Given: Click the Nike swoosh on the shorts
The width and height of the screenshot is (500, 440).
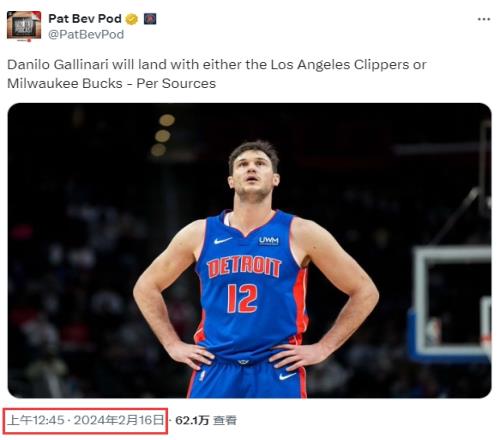Looking at the screenshot, I should pos(287,377).
